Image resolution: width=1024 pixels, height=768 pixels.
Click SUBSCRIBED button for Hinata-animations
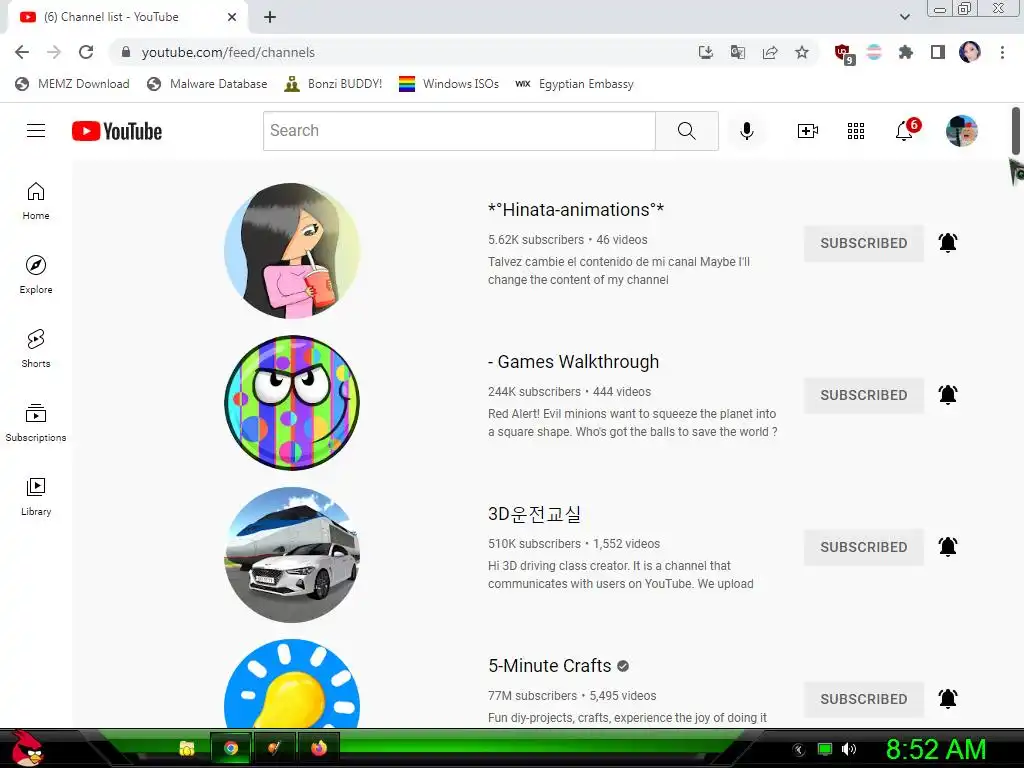[863, 243]
